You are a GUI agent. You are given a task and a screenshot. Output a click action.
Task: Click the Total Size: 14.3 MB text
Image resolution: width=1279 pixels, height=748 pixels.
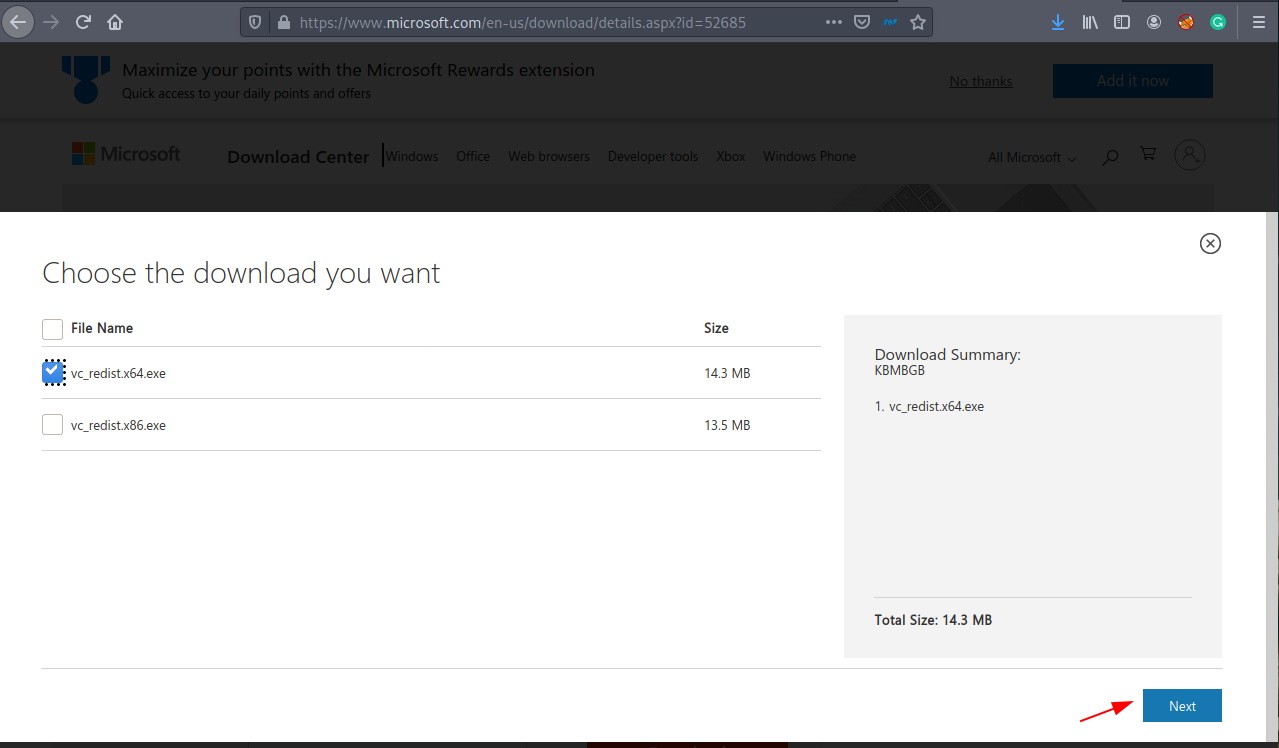click(x=933, y=620)
